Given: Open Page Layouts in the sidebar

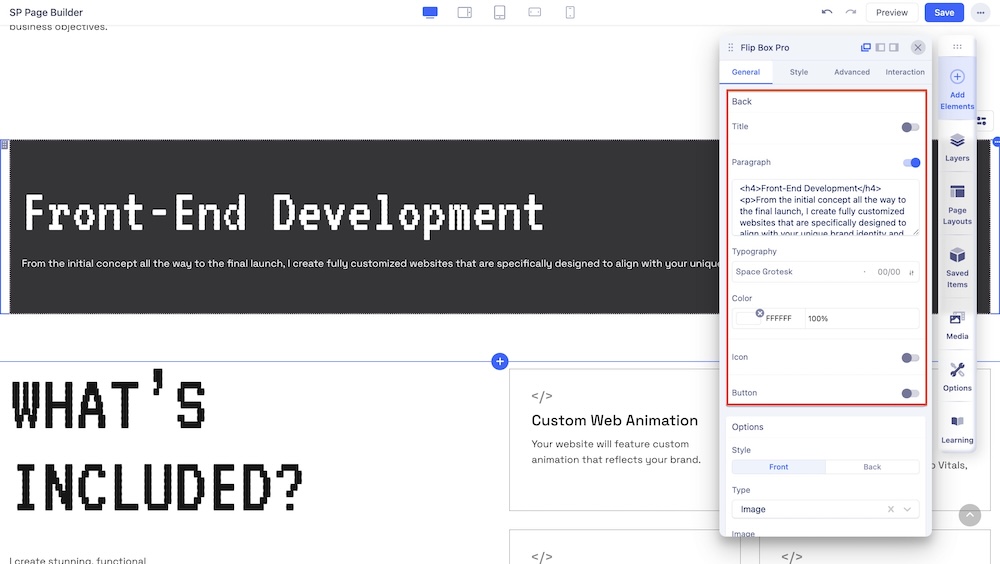Looking at the screenshot, I should click(x=957, y=204).
